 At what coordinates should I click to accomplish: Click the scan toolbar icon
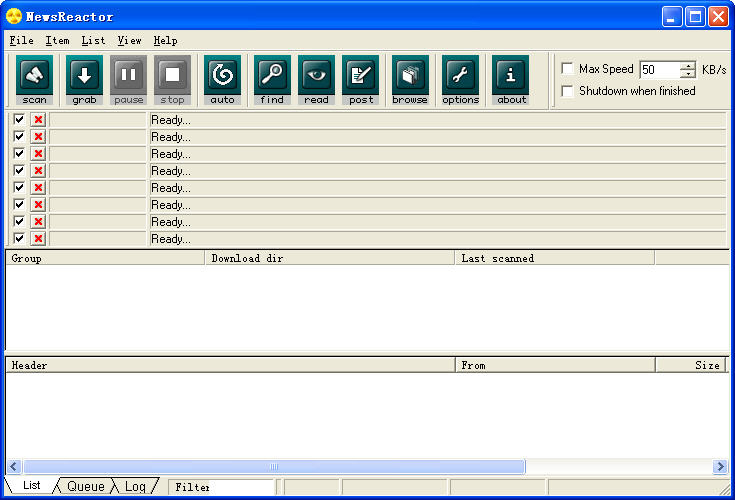pyautogui.click(x=34, y=80)
